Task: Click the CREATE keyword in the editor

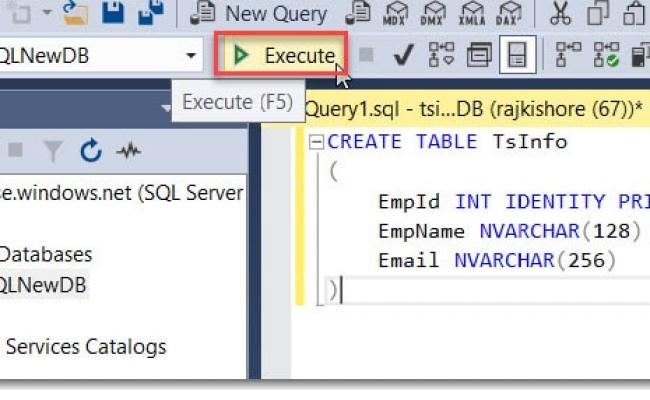Action: coord(364,142)
